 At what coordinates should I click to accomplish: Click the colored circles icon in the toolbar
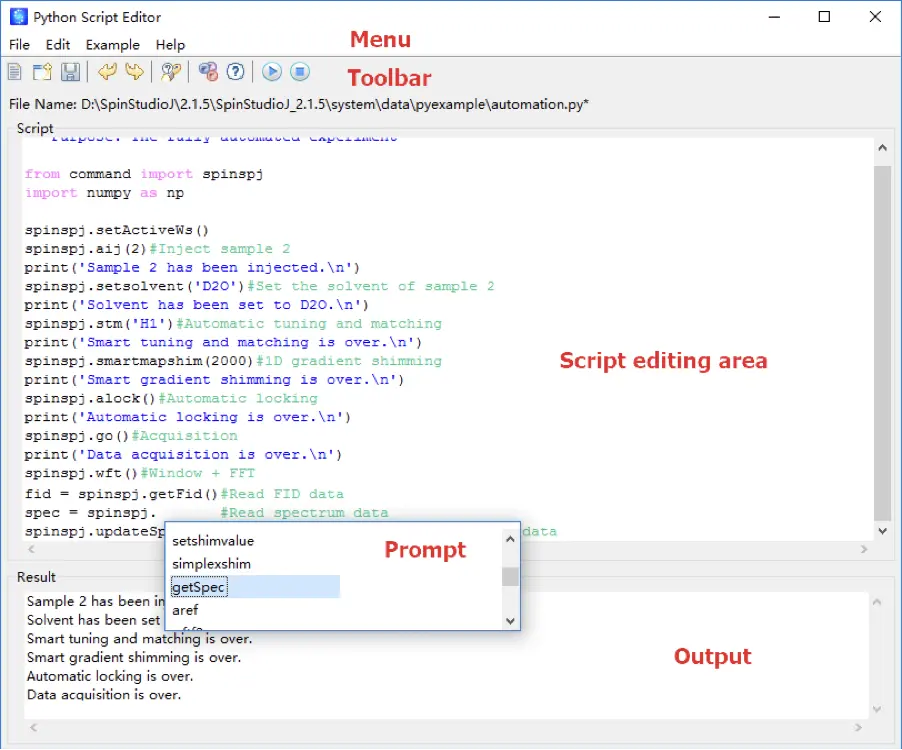click(x=208, y=71)
